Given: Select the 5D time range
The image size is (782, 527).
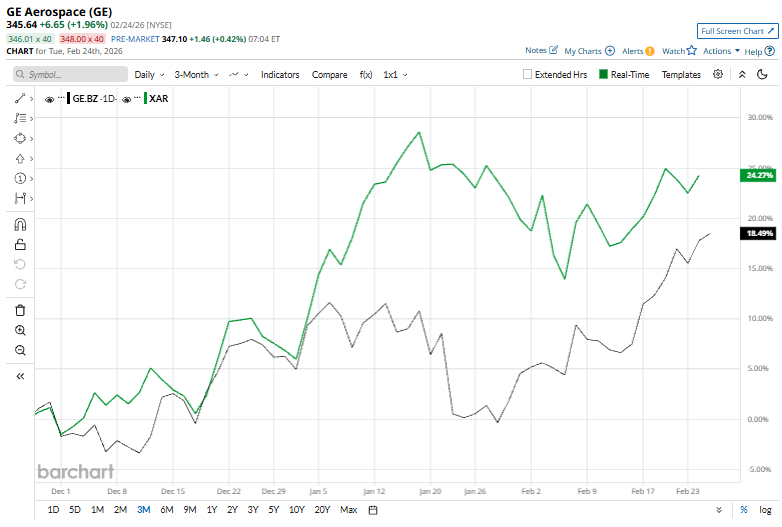Looking at the screenshot, I should pyautogui.click(x=75, y=510).
